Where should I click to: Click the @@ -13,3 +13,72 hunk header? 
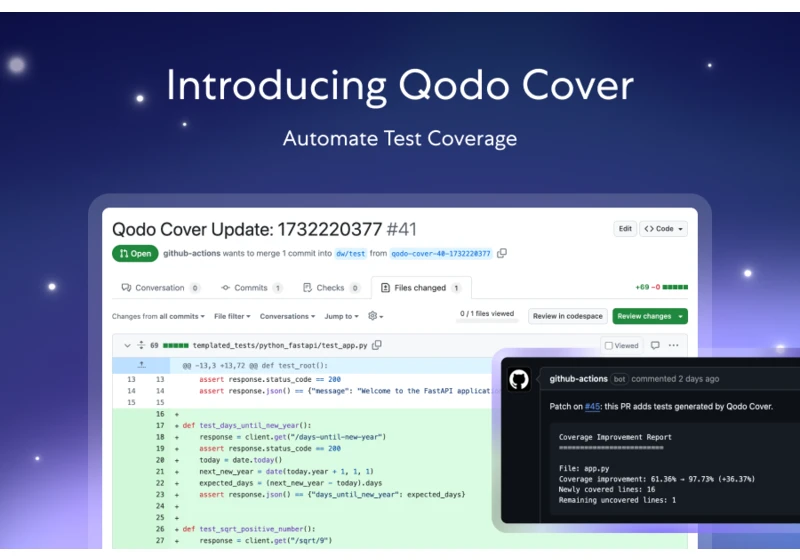point(255,365)
